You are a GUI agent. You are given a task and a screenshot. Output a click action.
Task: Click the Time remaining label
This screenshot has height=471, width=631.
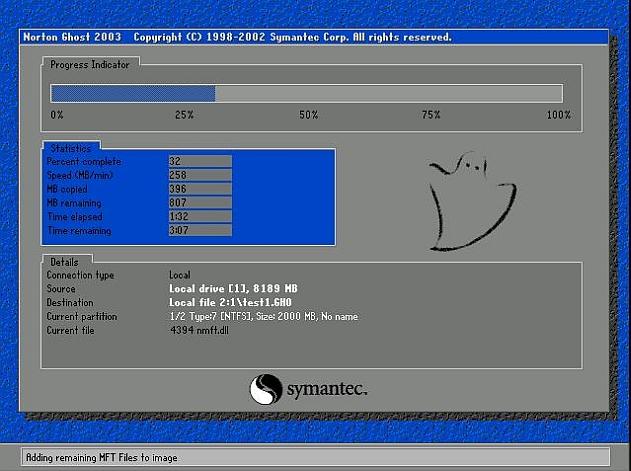[x=79, y=231]
